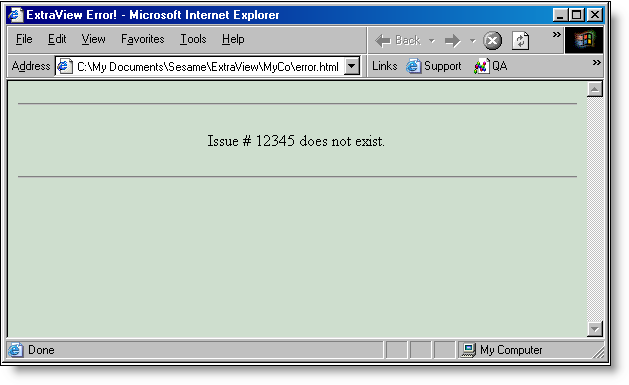Viewport: 629px width, 385px height.
Task: Click the Forward arrow button
Action: click(453, 41)
